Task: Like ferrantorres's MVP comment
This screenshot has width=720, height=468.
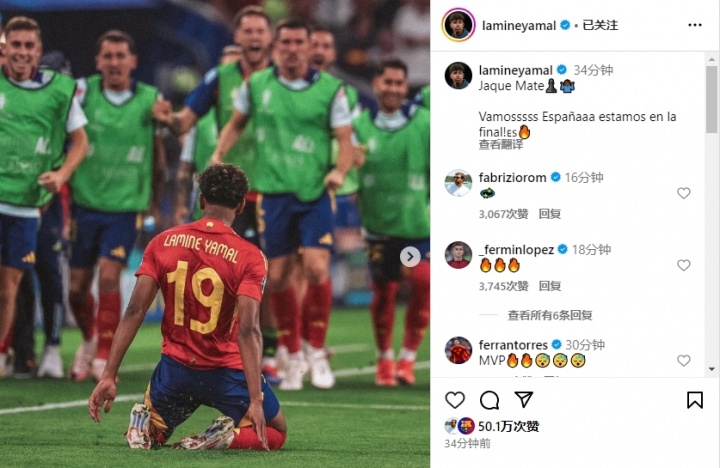Action: point(684,361)
